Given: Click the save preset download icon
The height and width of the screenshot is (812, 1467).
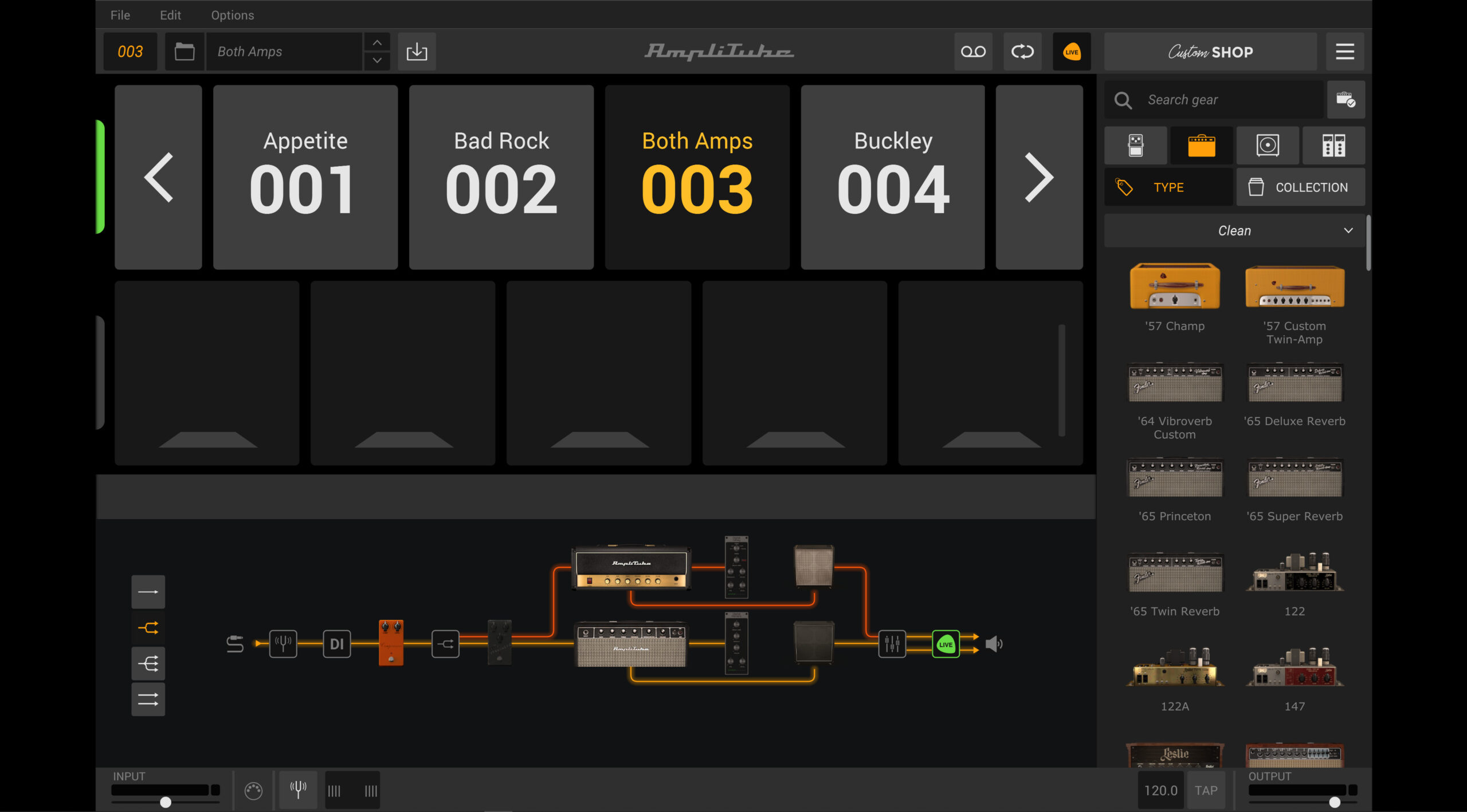Looking at the screenshot, I should (417, 52).
